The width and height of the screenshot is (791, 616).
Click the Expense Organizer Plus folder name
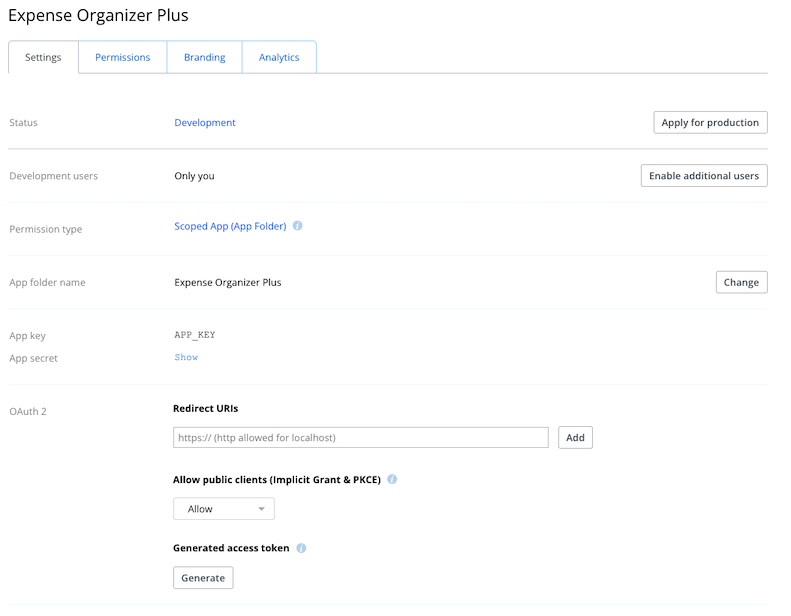pyautogui.click(x=228, y=282)
